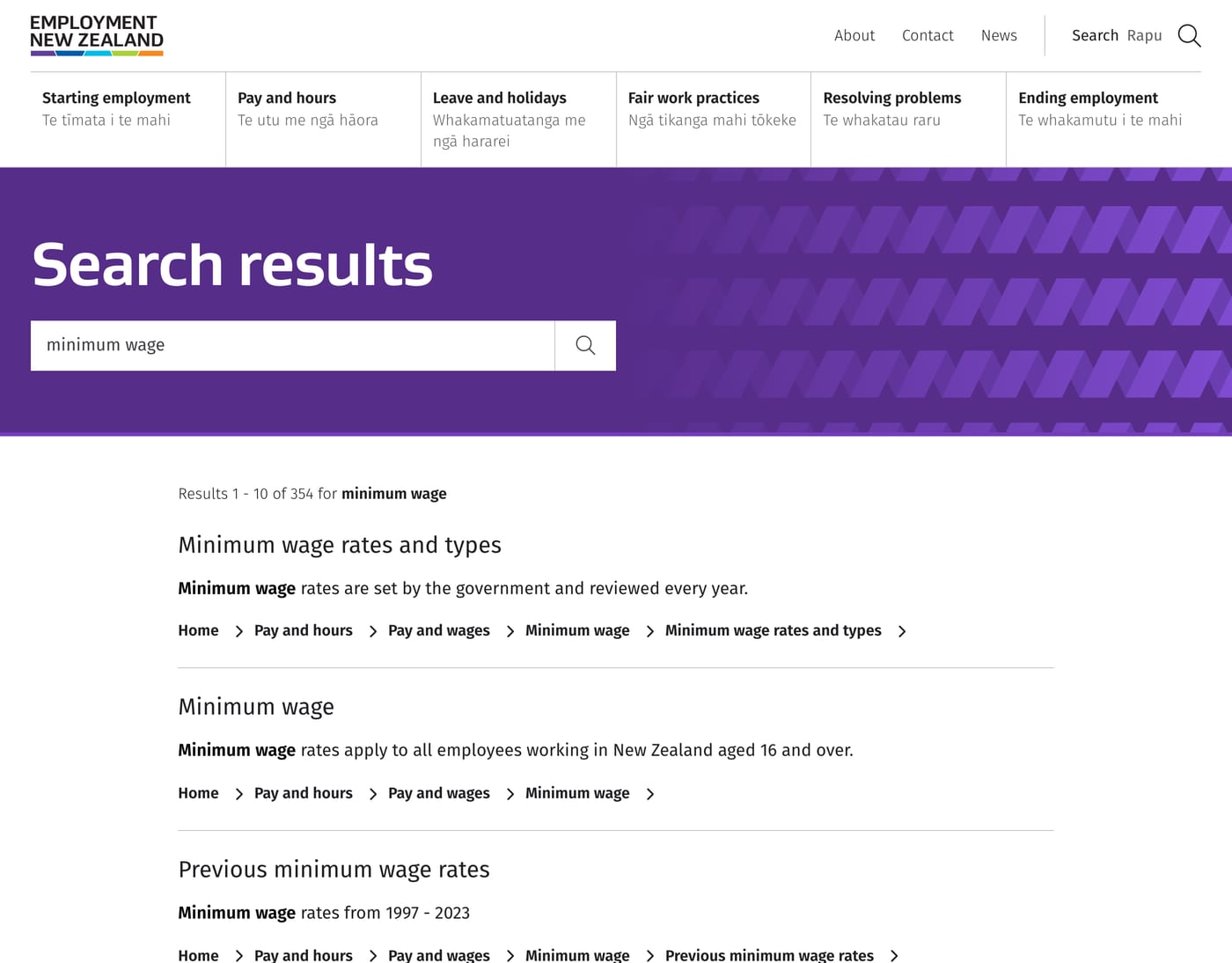
Task: Open the About link
Action: 854,35
